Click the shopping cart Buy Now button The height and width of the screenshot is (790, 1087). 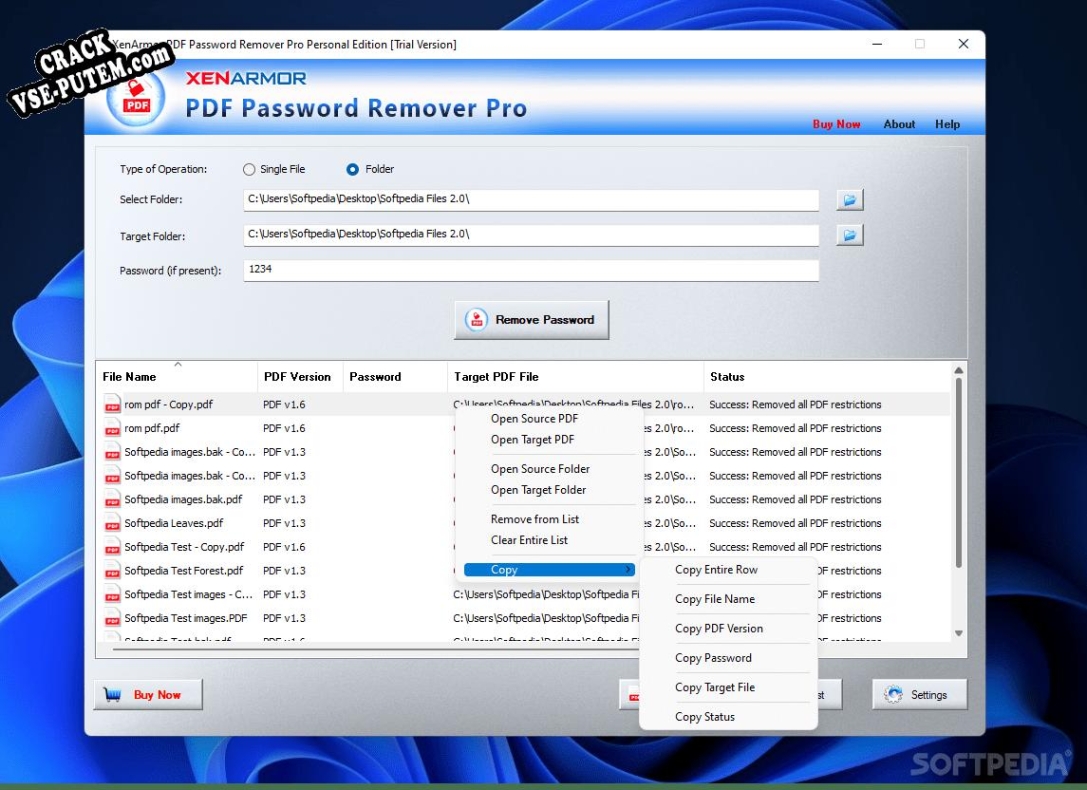coord(148,695)
